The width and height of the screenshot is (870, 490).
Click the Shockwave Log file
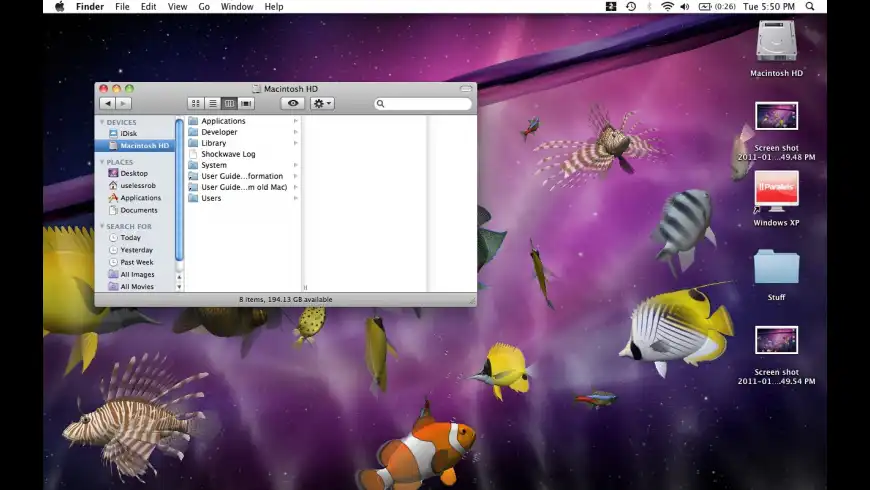[228, 154]
